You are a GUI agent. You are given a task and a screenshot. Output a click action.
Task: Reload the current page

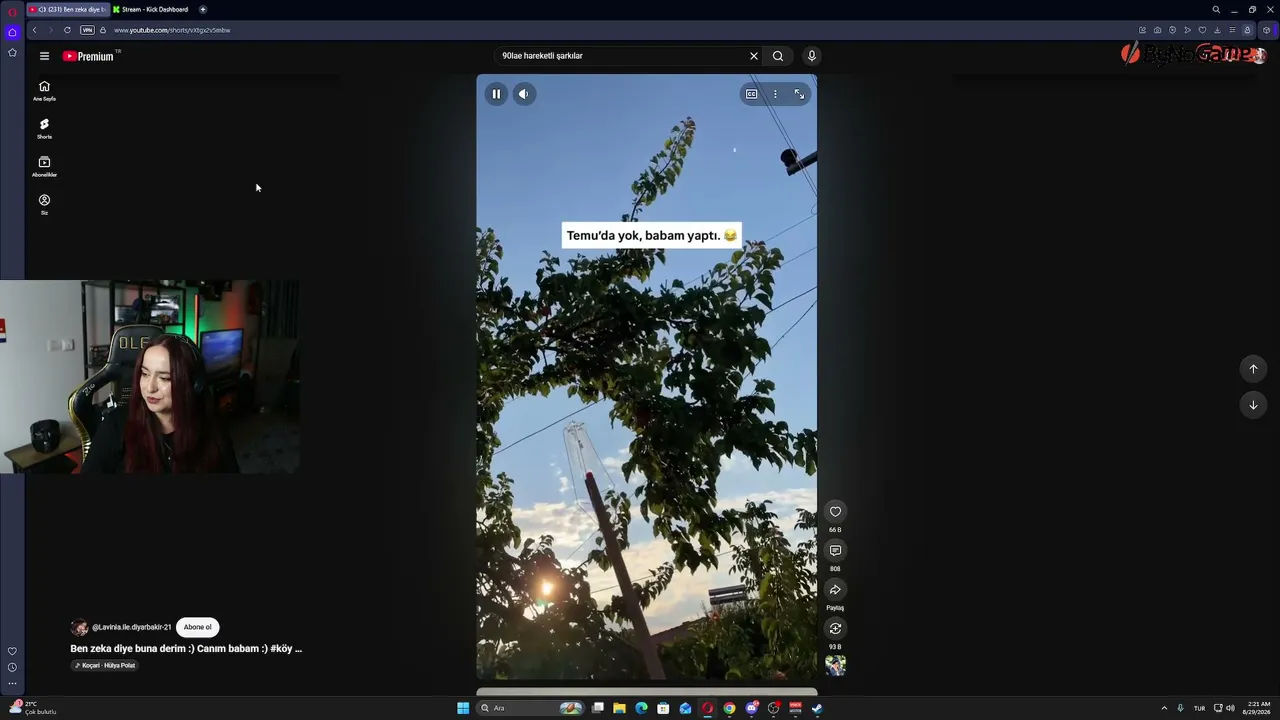67,30
